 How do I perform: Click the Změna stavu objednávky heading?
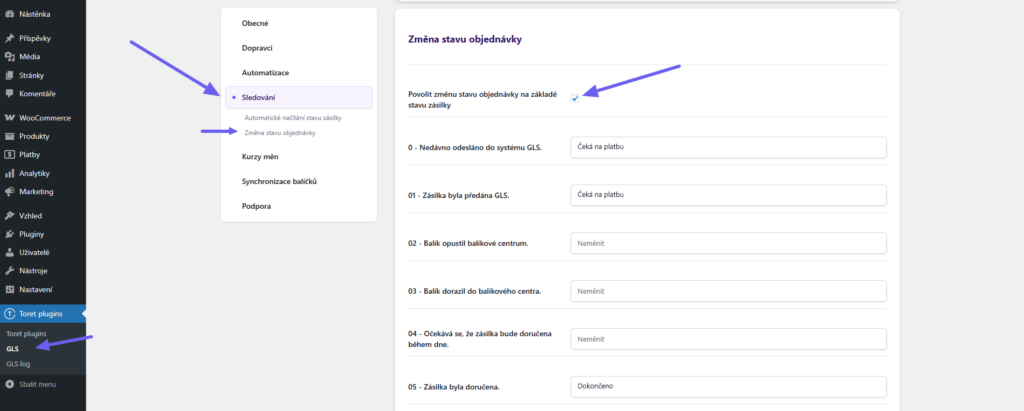464,39
